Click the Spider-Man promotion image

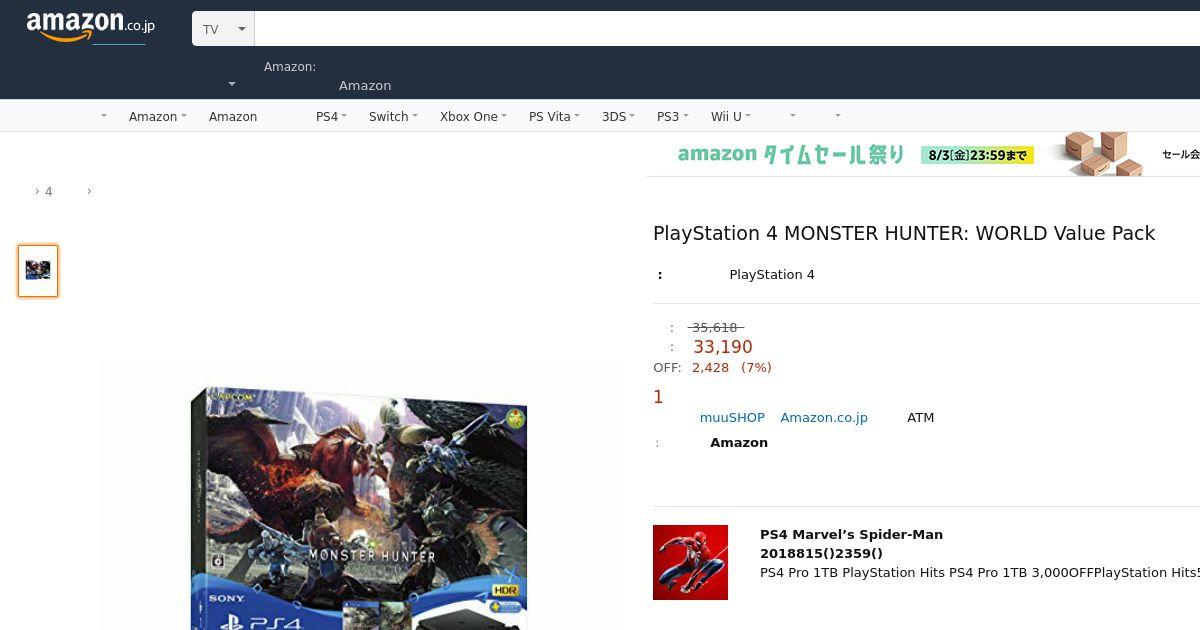click(x=690, y=562)
